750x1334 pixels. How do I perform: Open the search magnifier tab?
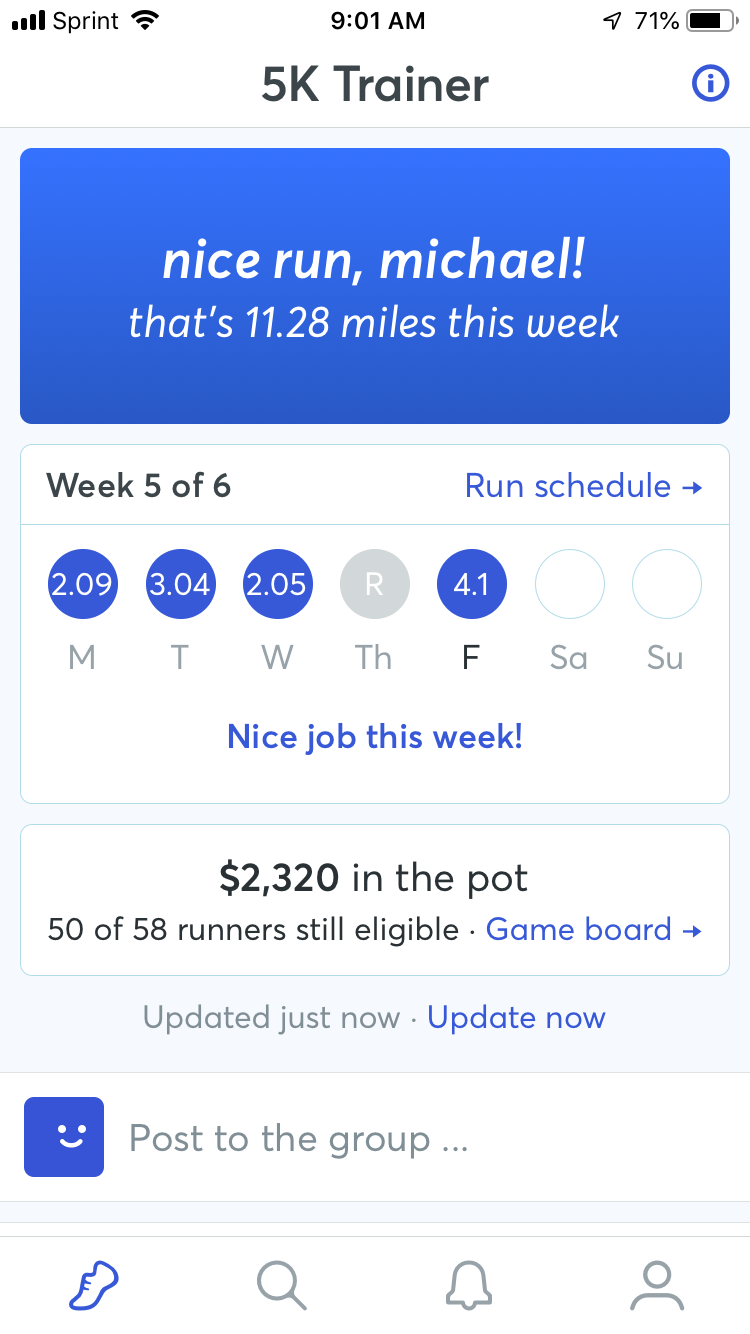(x=281, y=1284)
